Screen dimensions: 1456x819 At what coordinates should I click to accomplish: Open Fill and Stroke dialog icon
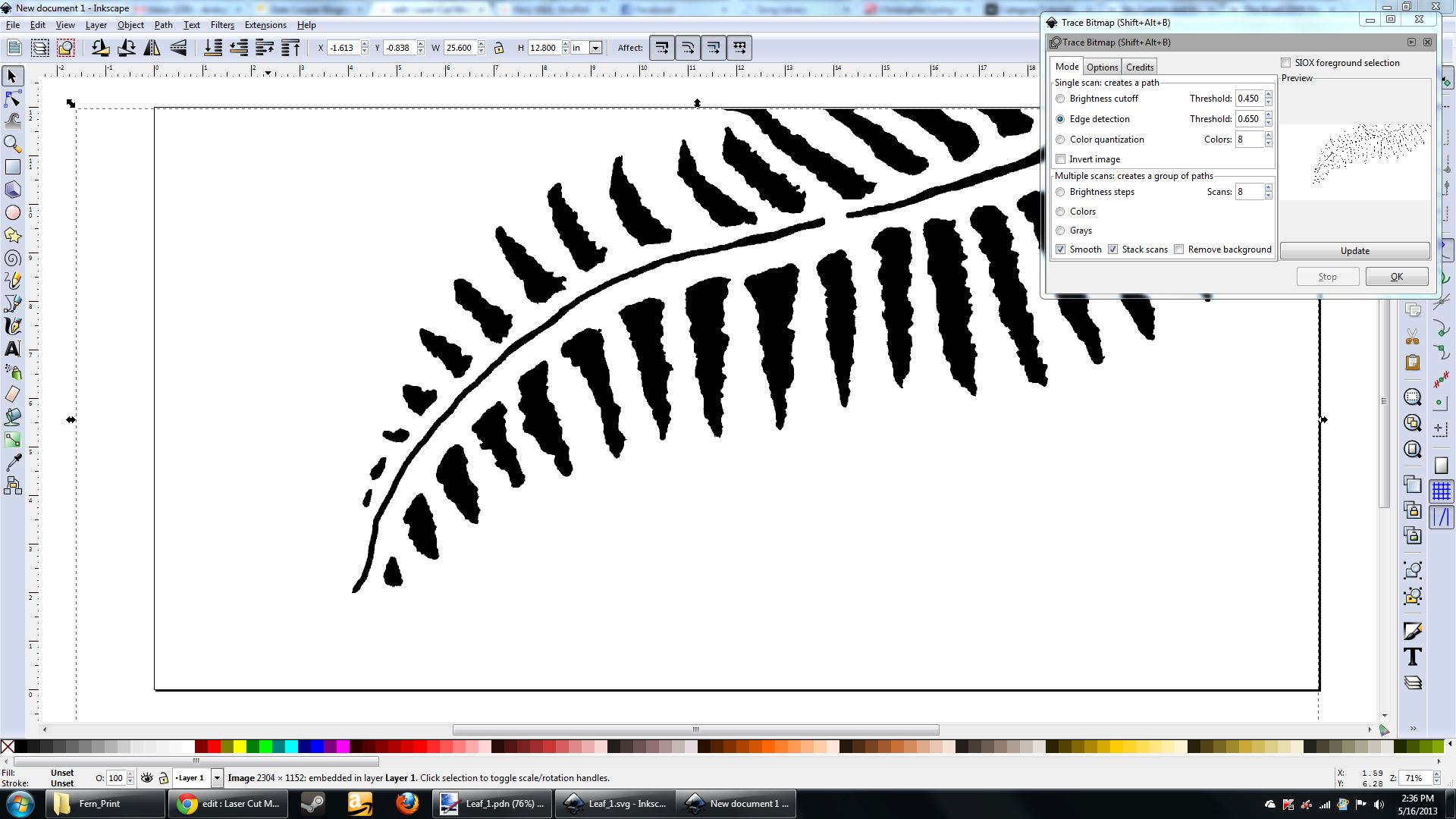1412,631
